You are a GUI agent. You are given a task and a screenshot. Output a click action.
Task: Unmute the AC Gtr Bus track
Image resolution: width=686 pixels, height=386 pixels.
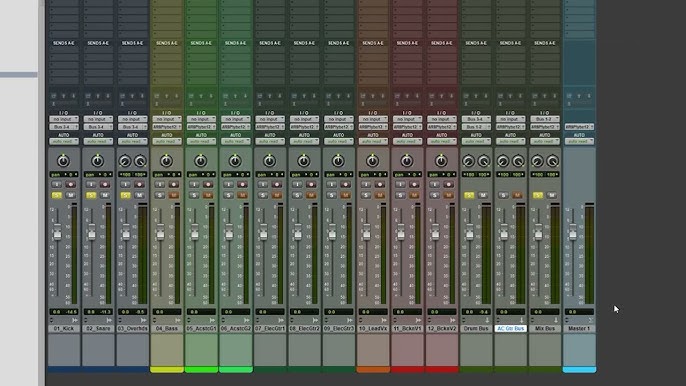(x=517, y=195)
